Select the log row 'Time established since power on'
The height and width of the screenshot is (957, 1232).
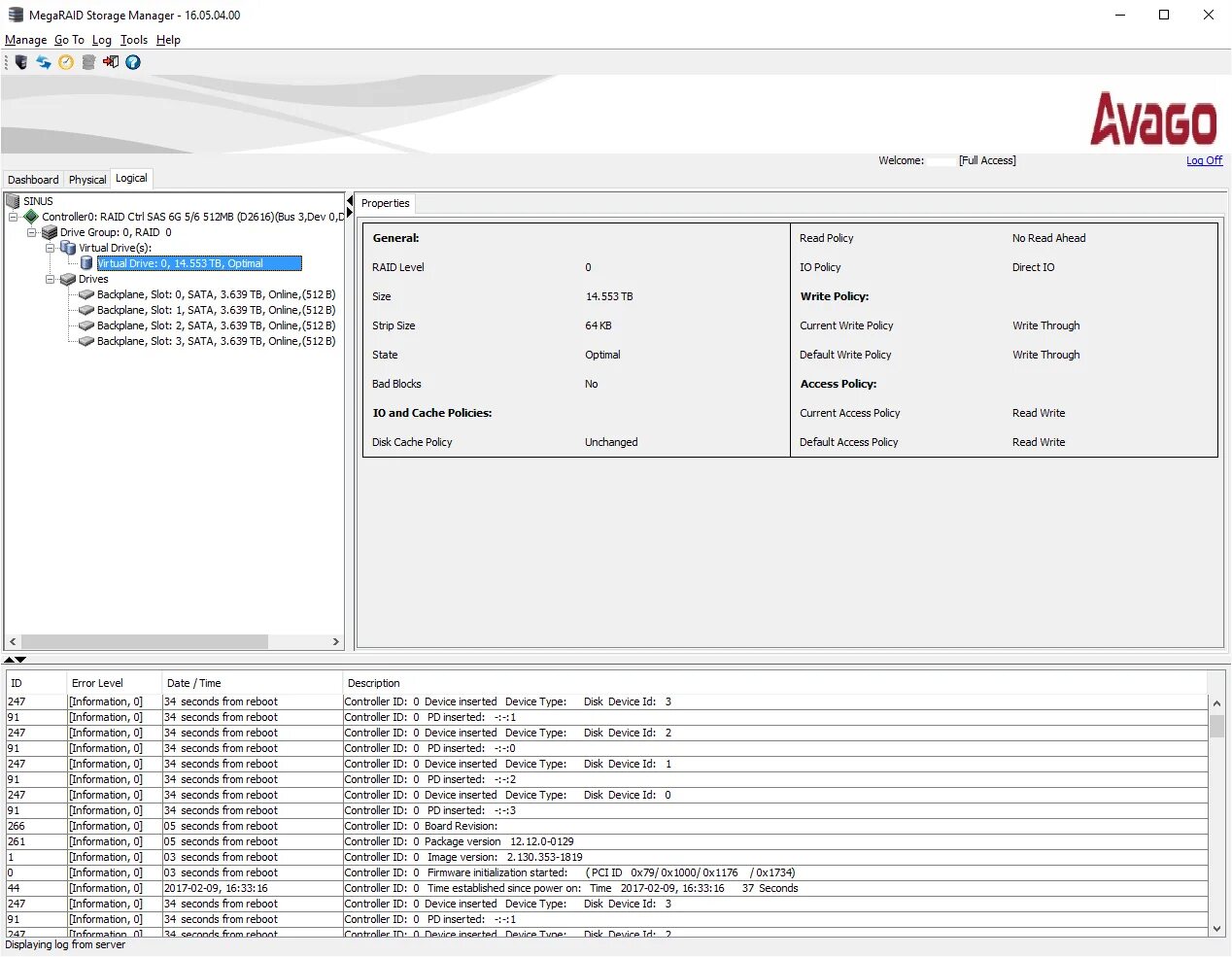tap(607, 888)
